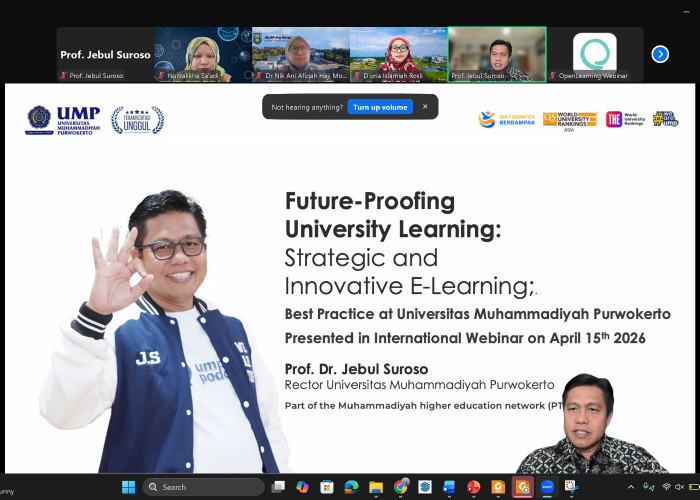
Task: Click the "Future-Proofing University Learning:" slide title
Action: (x=393, y=215)
